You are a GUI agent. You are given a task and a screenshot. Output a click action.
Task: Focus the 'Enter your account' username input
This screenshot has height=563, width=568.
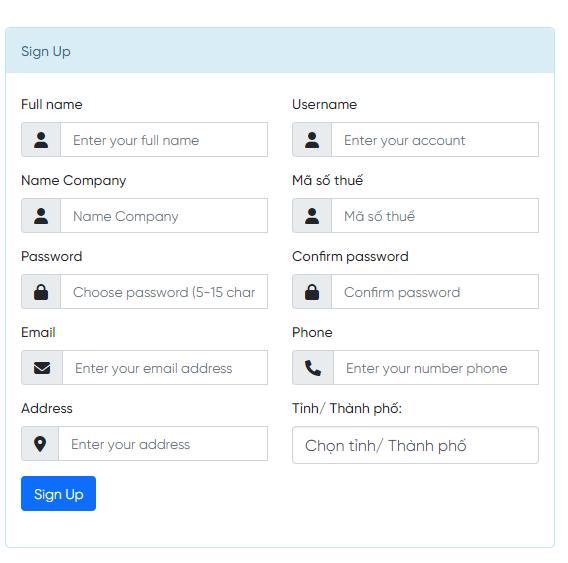click(435, 140)
